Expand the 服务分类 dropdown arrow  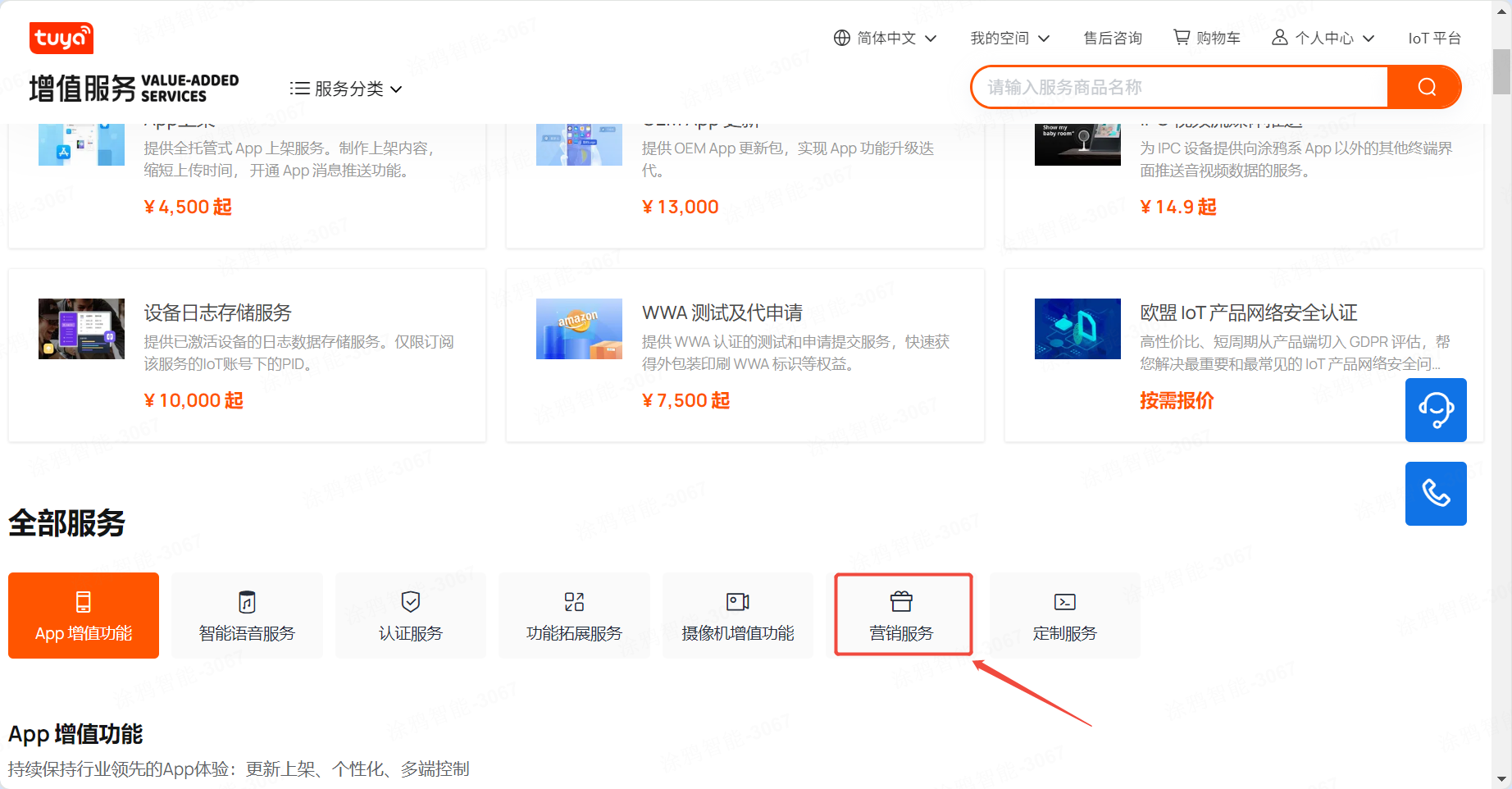396,89
